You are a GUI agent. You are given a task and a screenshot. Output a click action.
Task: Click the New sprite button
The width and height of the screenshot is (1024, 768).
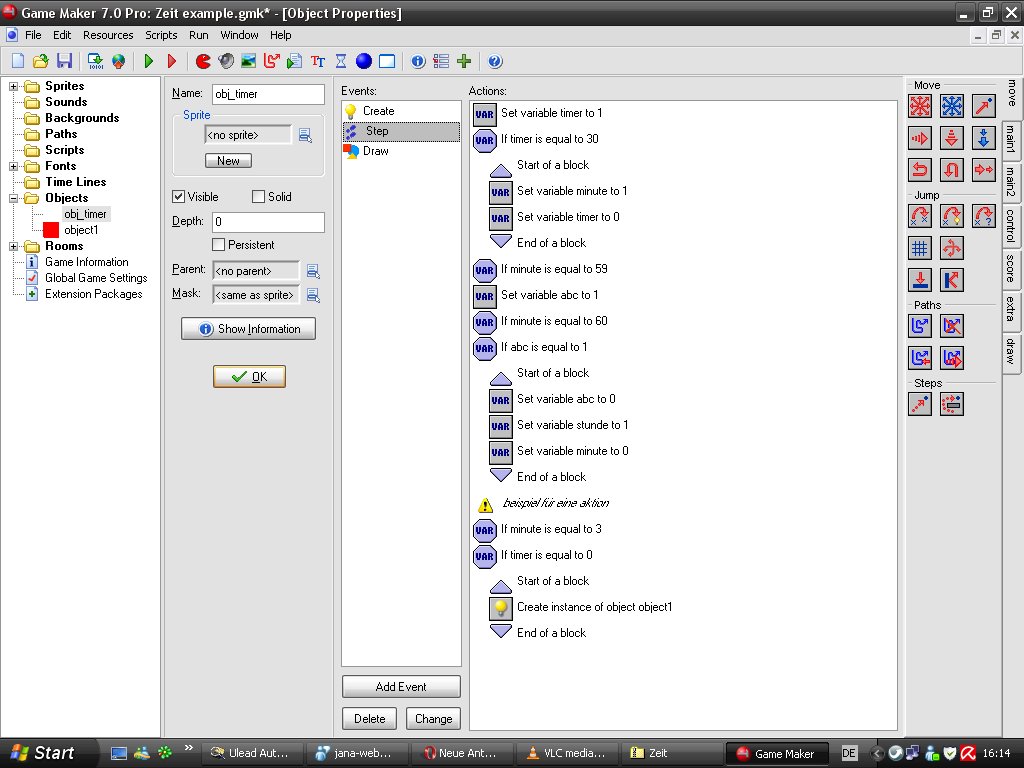coord(228,161)
